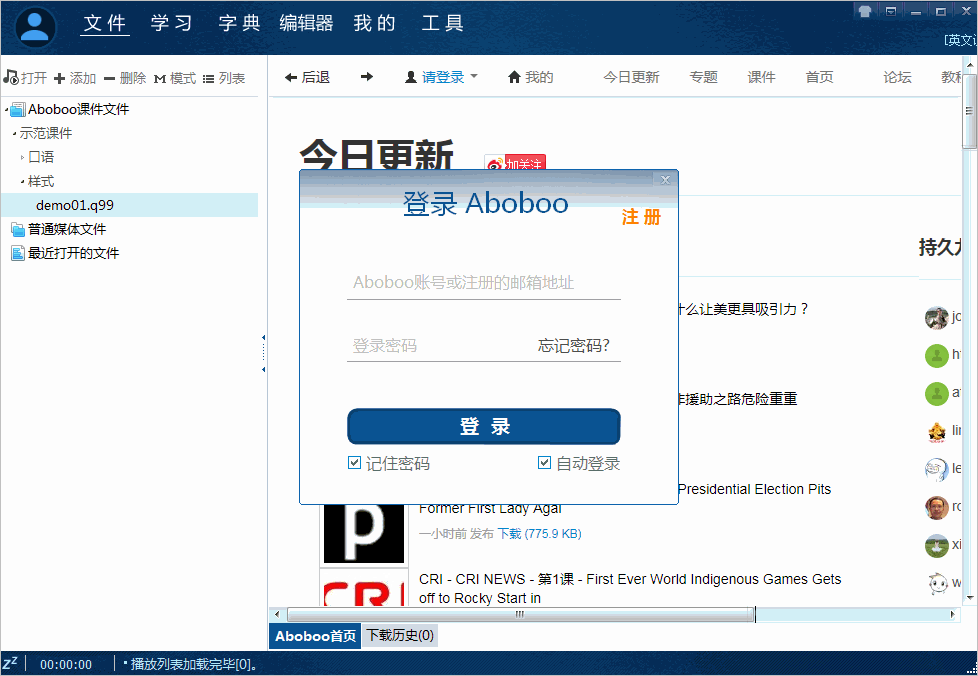Click the first user avatar in 持久 list
Image resolution: width=978 pixels, height=676 pixels.
click(x=936, y=317)
